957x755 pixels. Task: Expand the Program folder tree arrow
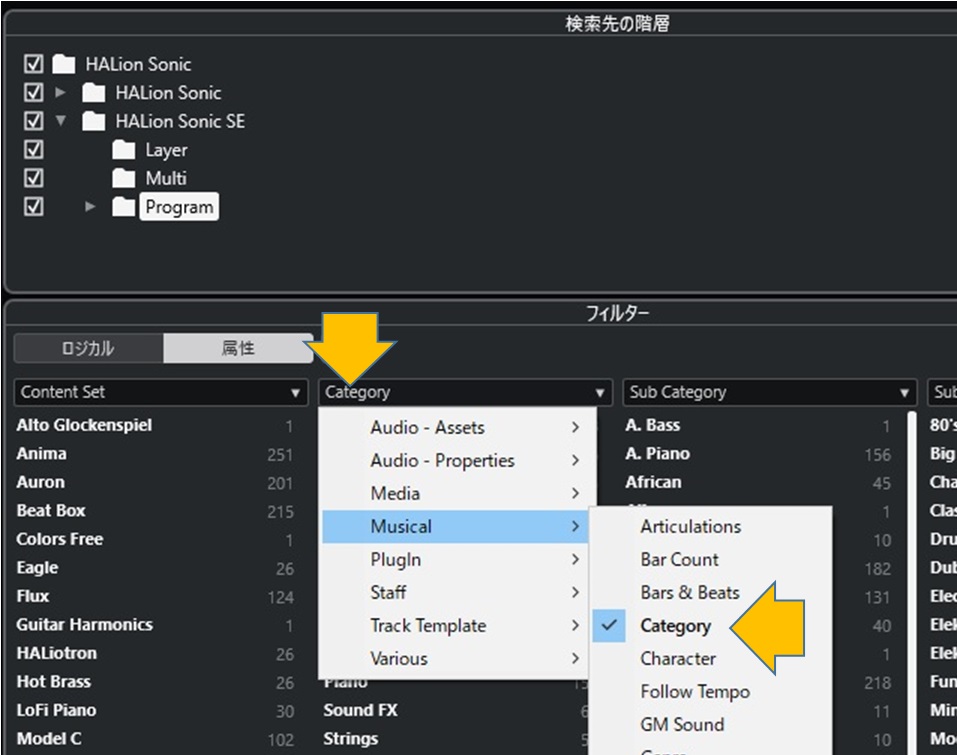point(90,207)
